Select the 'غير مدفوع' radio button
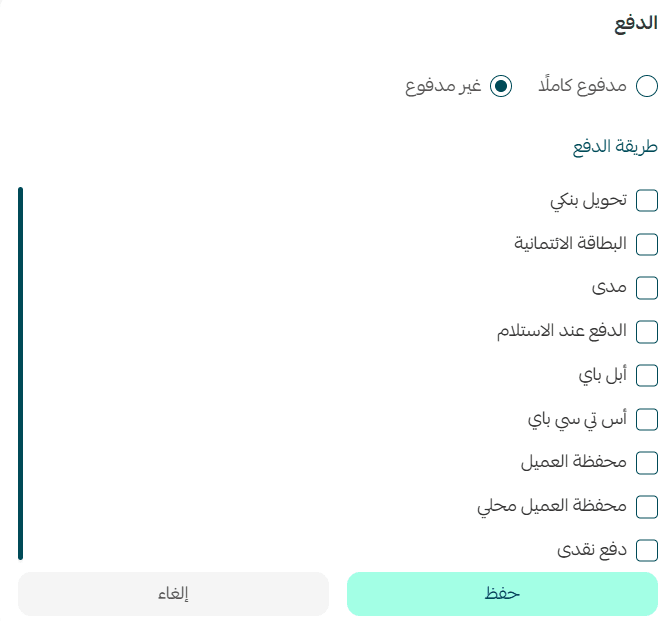The image size is (670, 621). [501, 86]
